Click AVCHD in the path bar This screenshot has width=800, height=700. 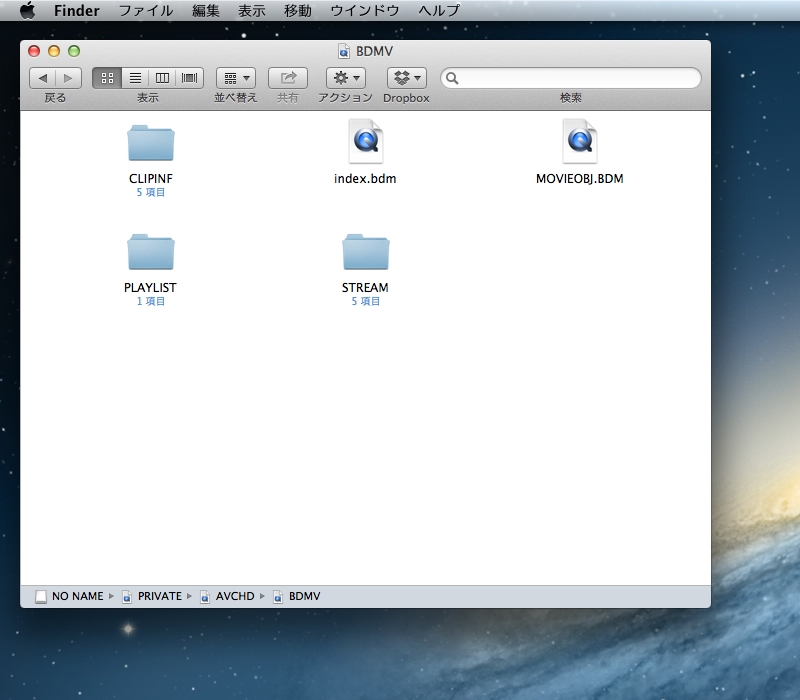coord(235,596)
